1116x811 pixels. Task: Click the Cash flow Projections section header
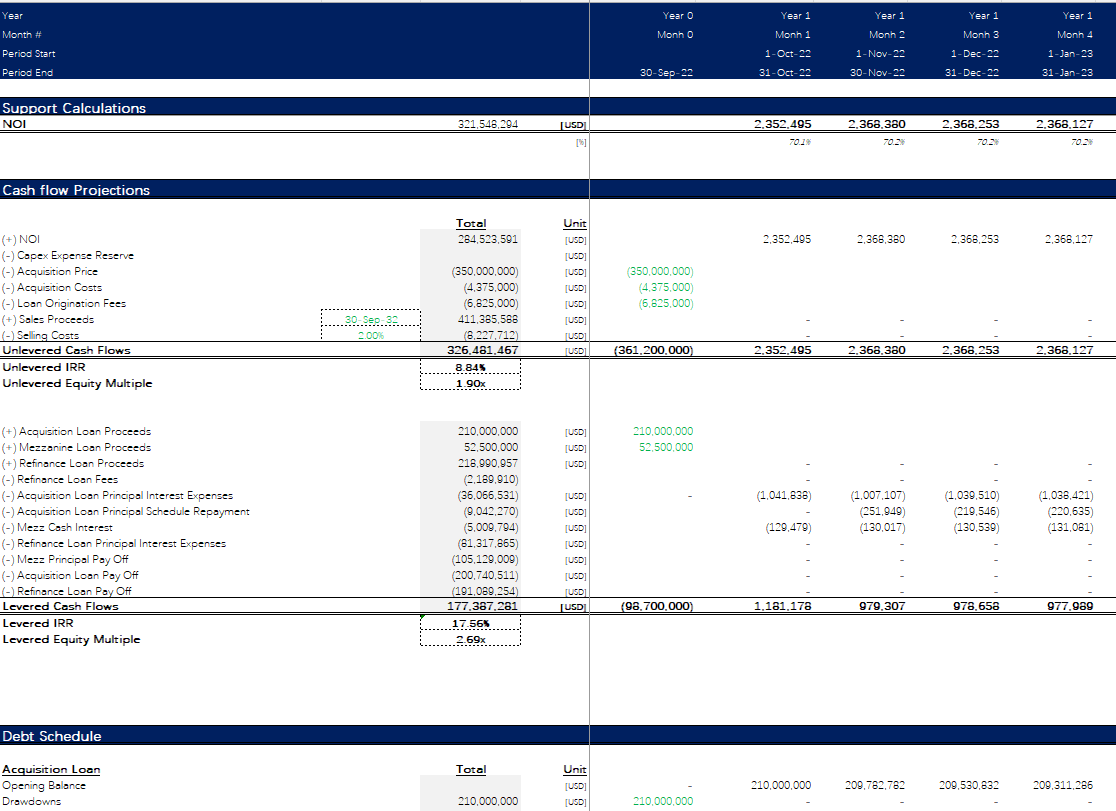(76, 190)
